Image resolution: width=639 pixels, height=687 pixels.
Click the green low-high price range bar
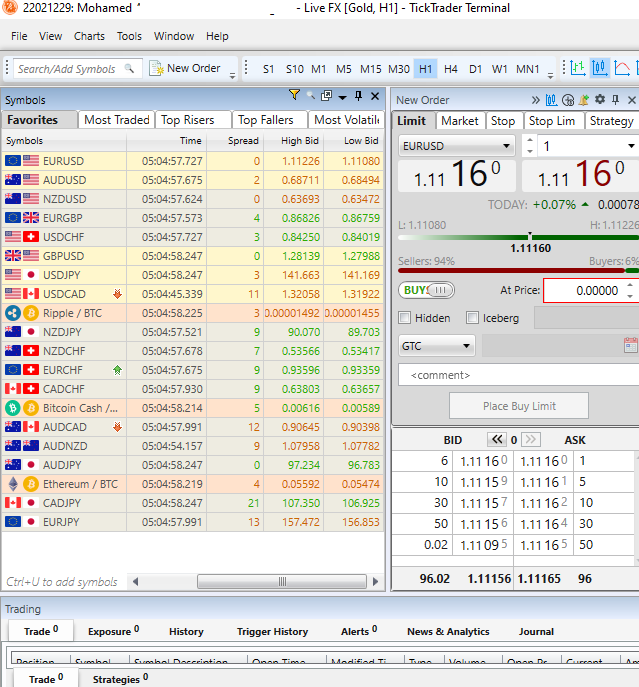(x=518, y=237)
